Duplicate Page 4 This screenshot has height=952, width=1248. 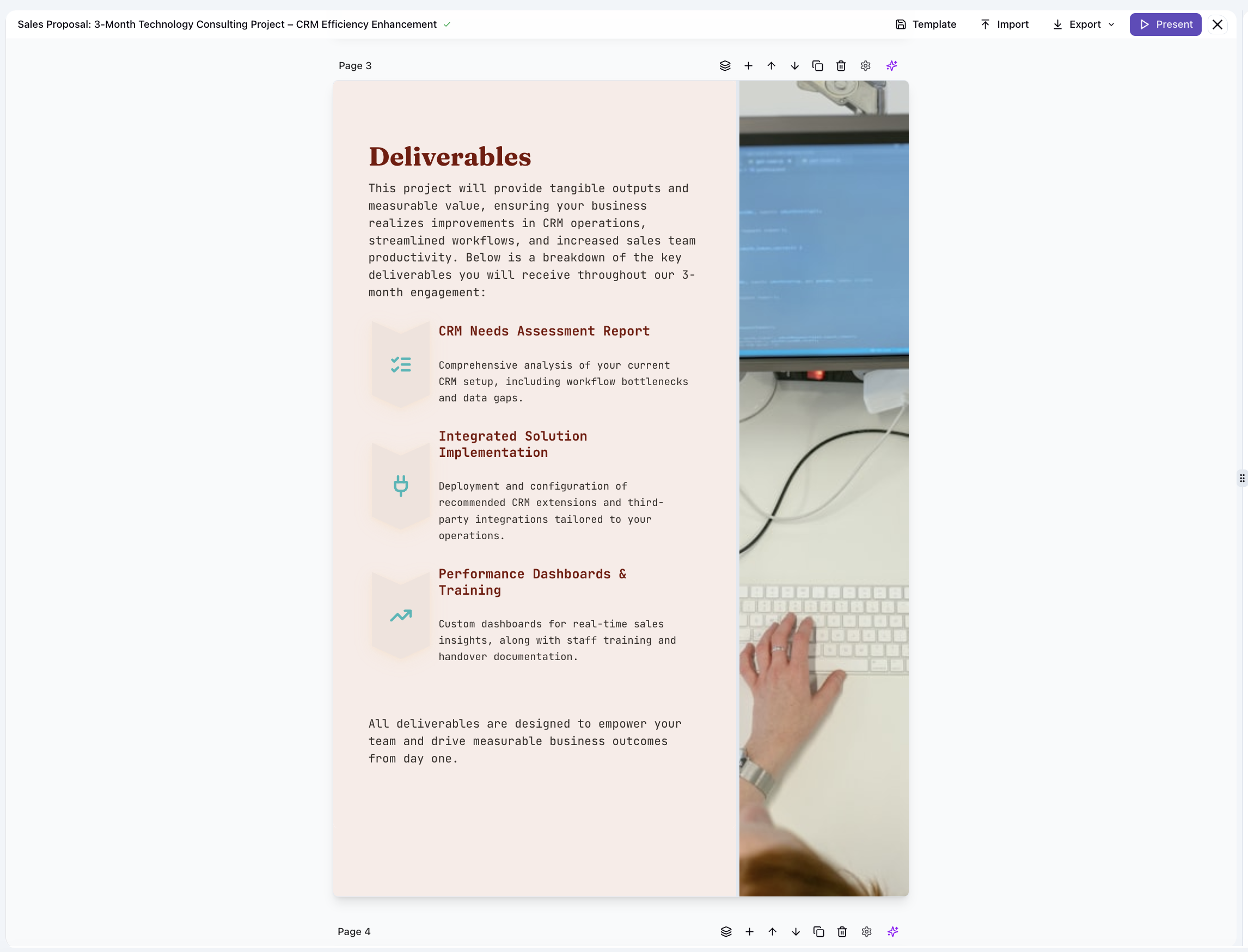[x=818, y=931]
